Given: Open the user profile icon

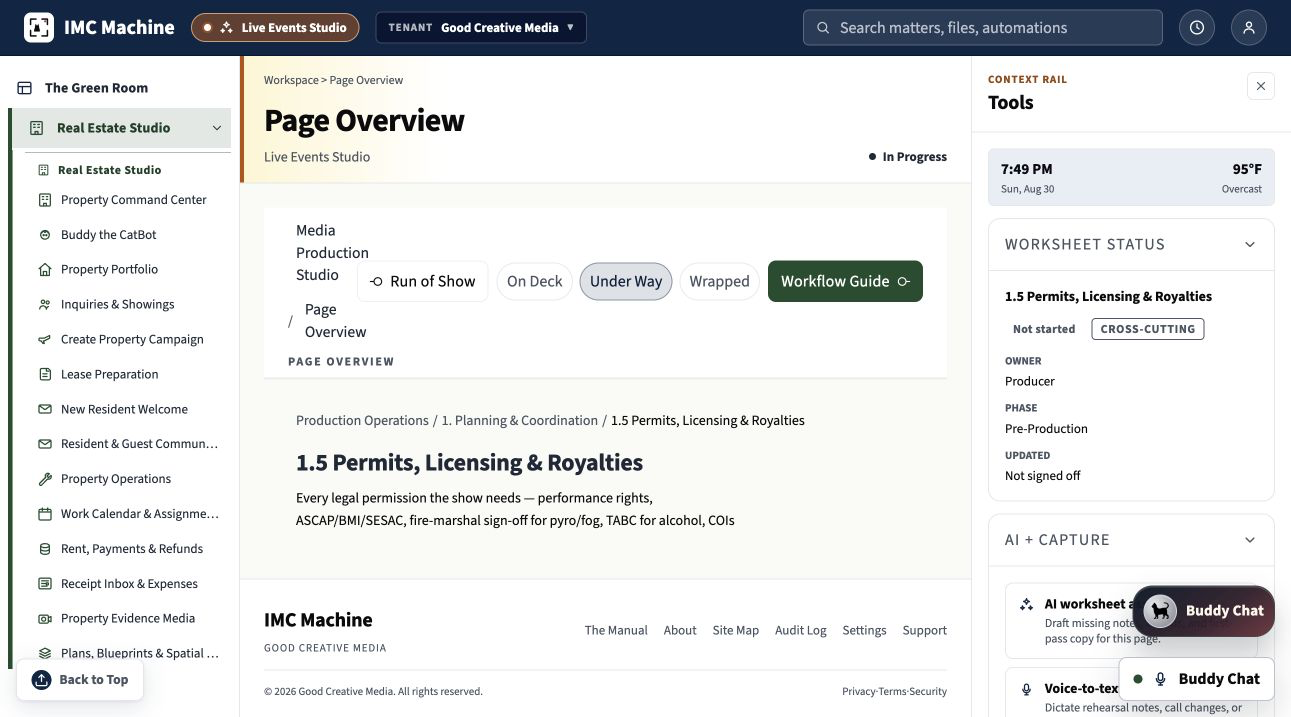Looking at the screenshot, I should (x=1249, y=28).
